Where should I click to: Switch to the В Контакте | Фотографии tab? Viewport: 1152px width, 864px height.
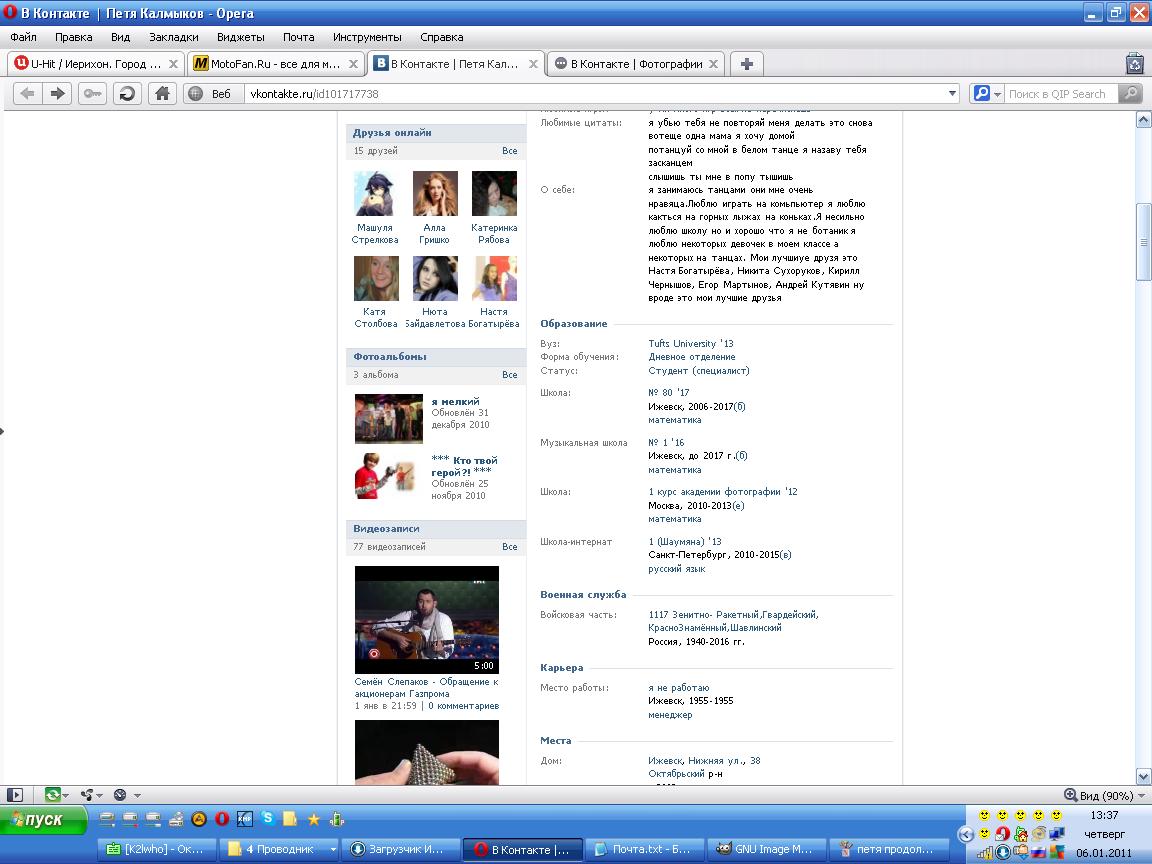click(x=636, y=64)
